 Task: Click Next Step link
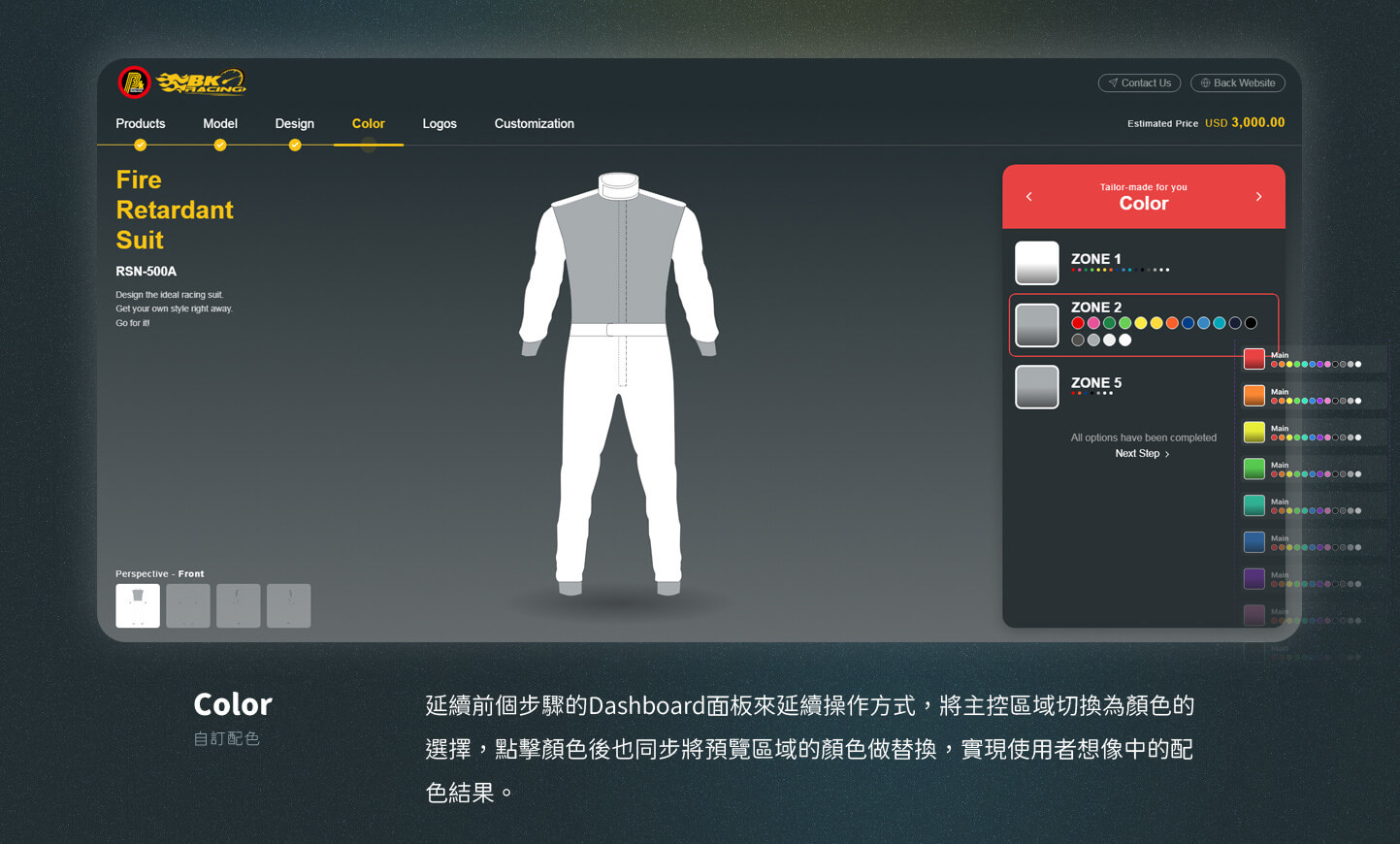point(1142,454)
